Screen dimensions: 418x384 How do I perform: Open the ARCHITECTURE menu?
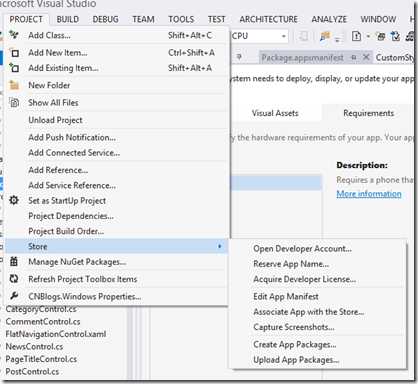coord(269,19)
